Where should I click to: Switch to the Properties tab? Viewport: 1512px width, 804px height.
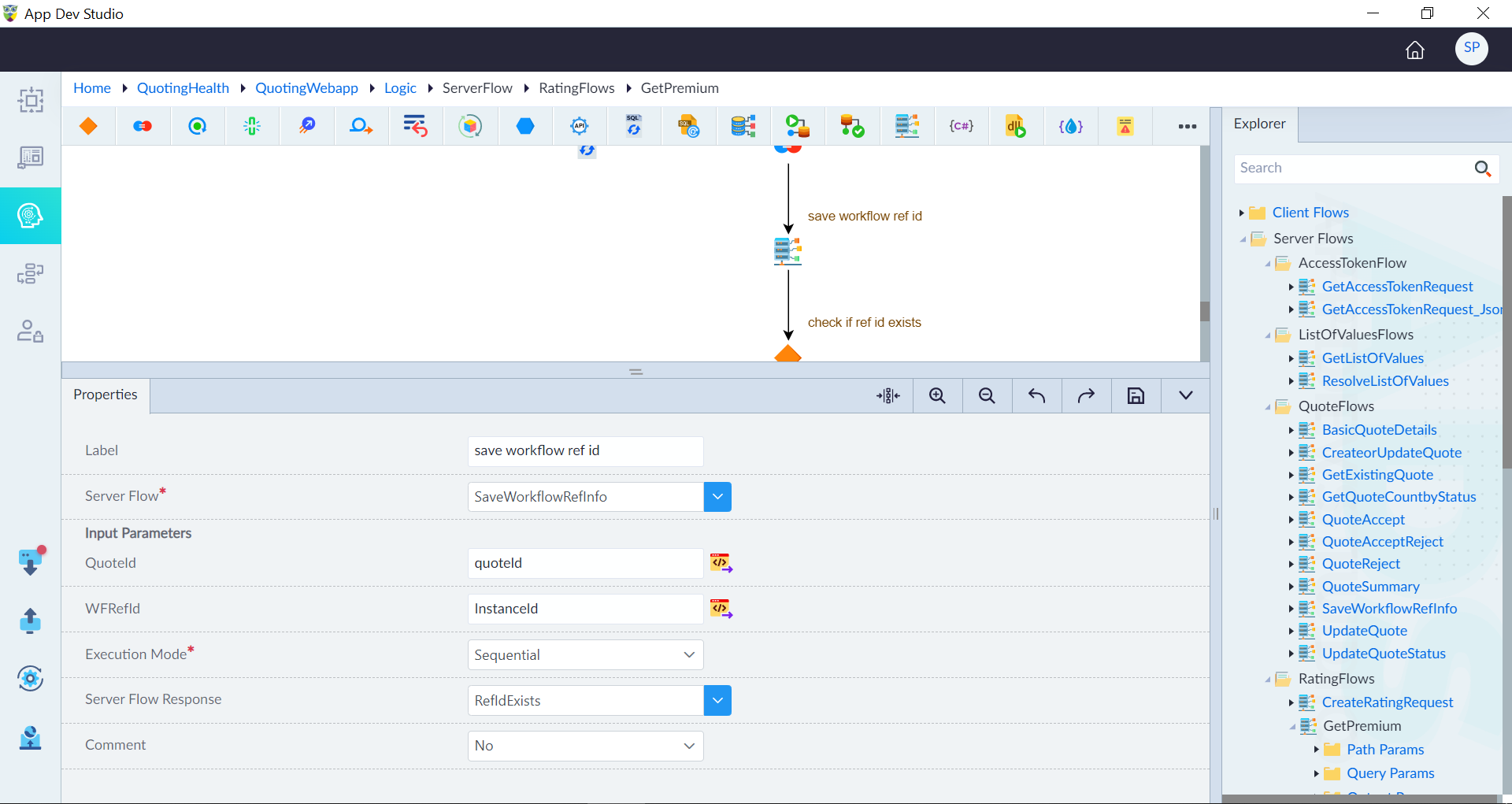pos(106,395)
